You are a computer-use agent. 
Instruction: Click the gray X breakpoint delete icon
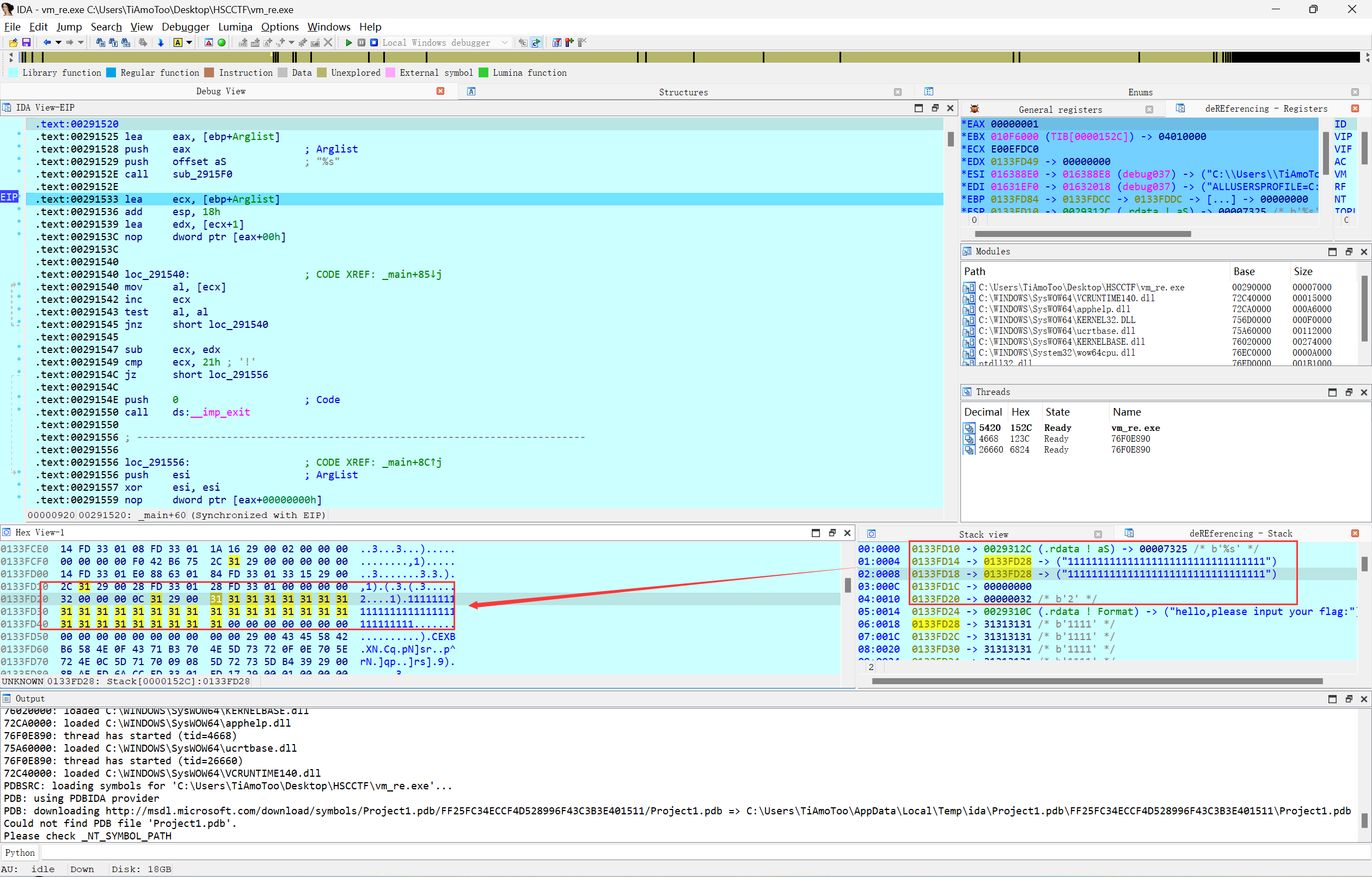(x=328, y=43)
